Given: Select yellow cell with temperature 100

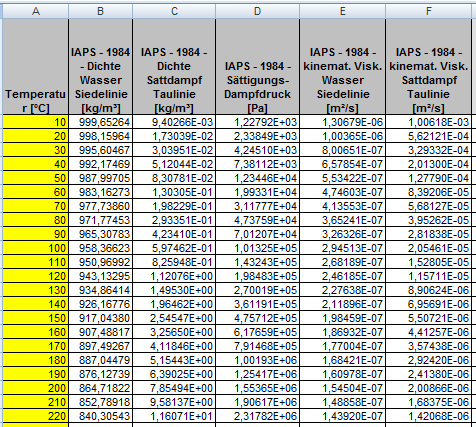Looking at the screenshot, I should (36, 248).
